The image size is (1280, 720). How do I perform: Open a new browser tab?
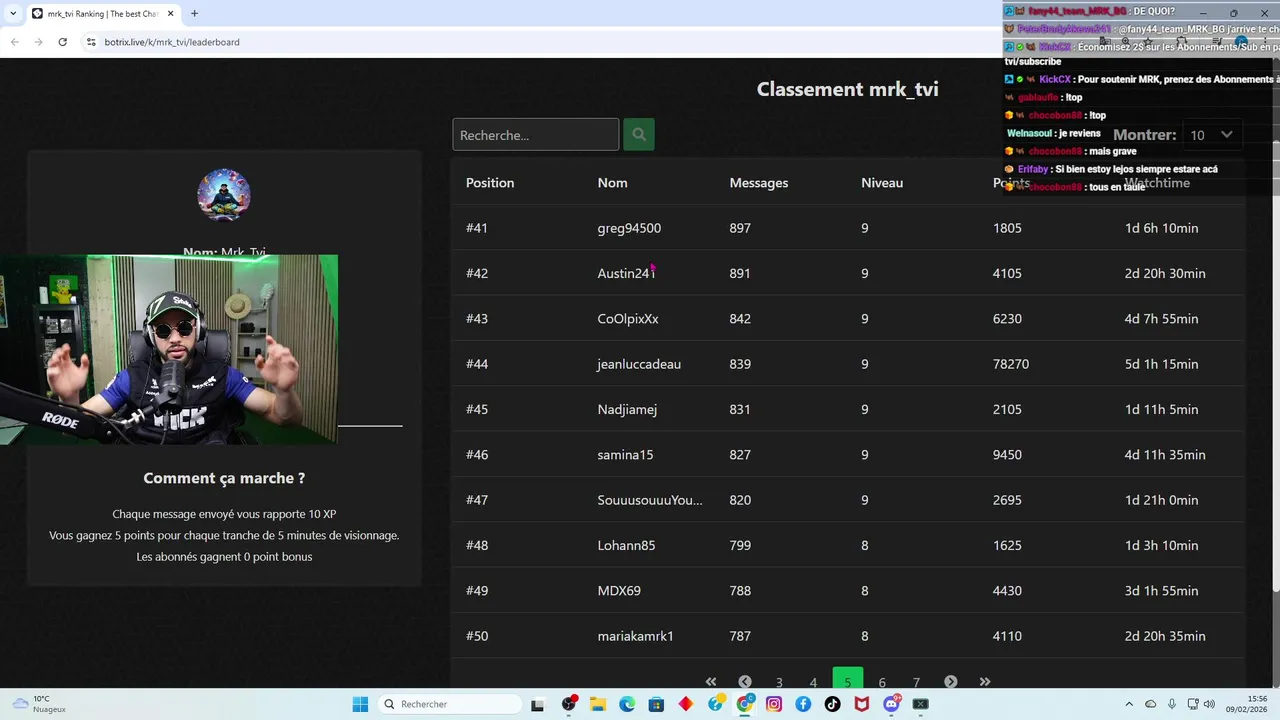pos(194,14)
